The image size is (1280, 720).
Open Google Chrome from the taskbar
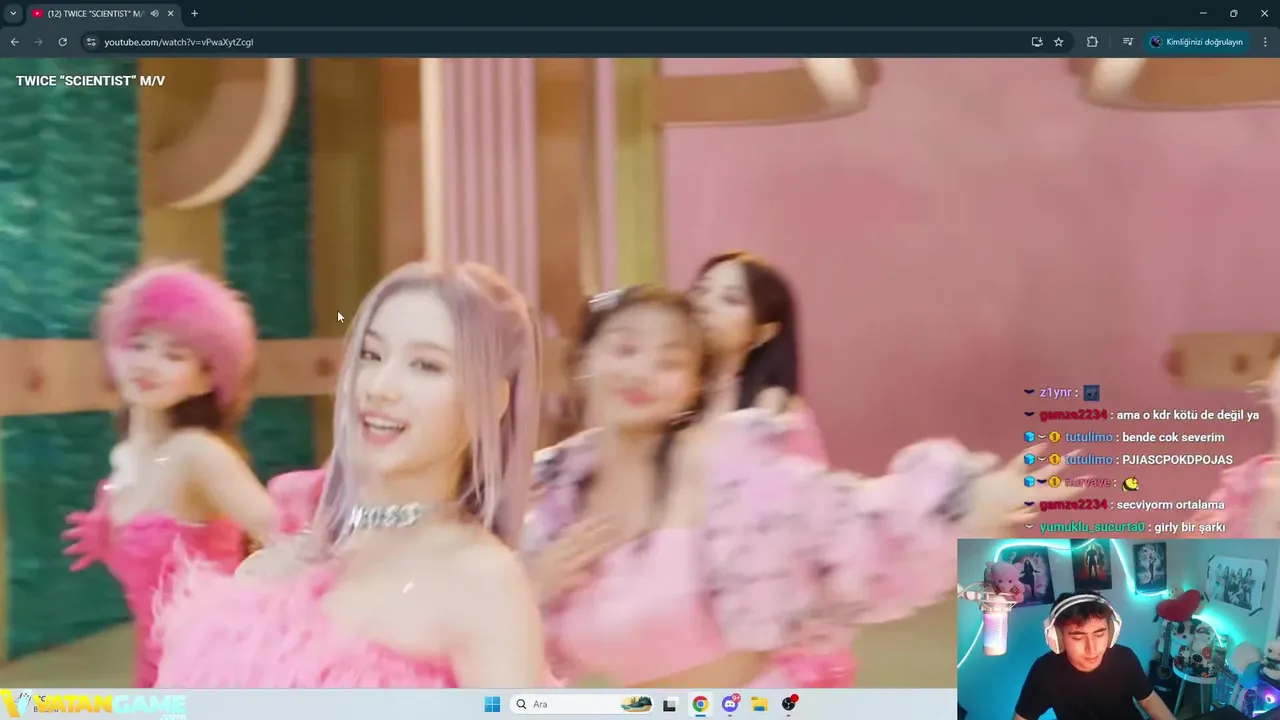pyautogui.click(x=700, y=704)
